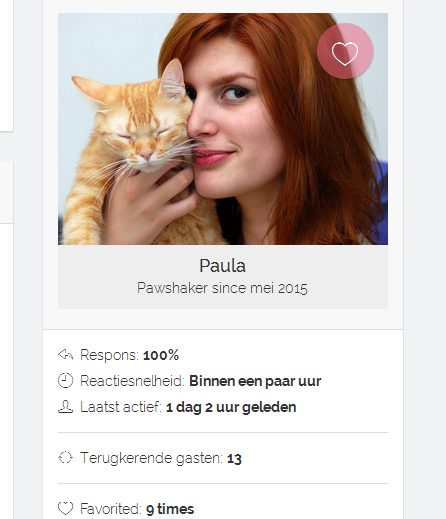Click the 100% response value
The image size is (446, 519).
click(x=161, y=355)
